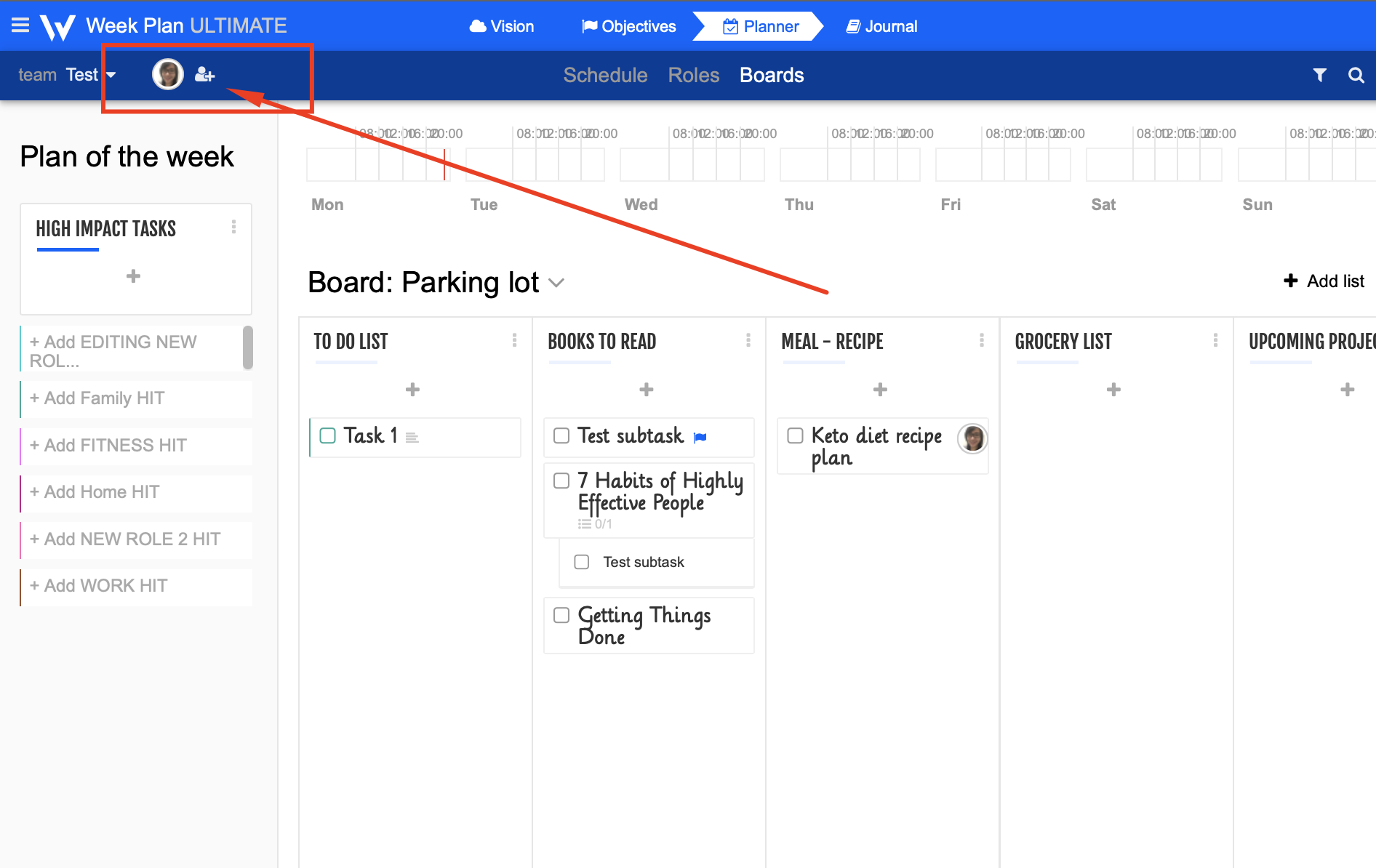Image resolution: width=1376 pixels, height=868 pixels.
Task: Click the Sun day label
Action: (1257, 205)
